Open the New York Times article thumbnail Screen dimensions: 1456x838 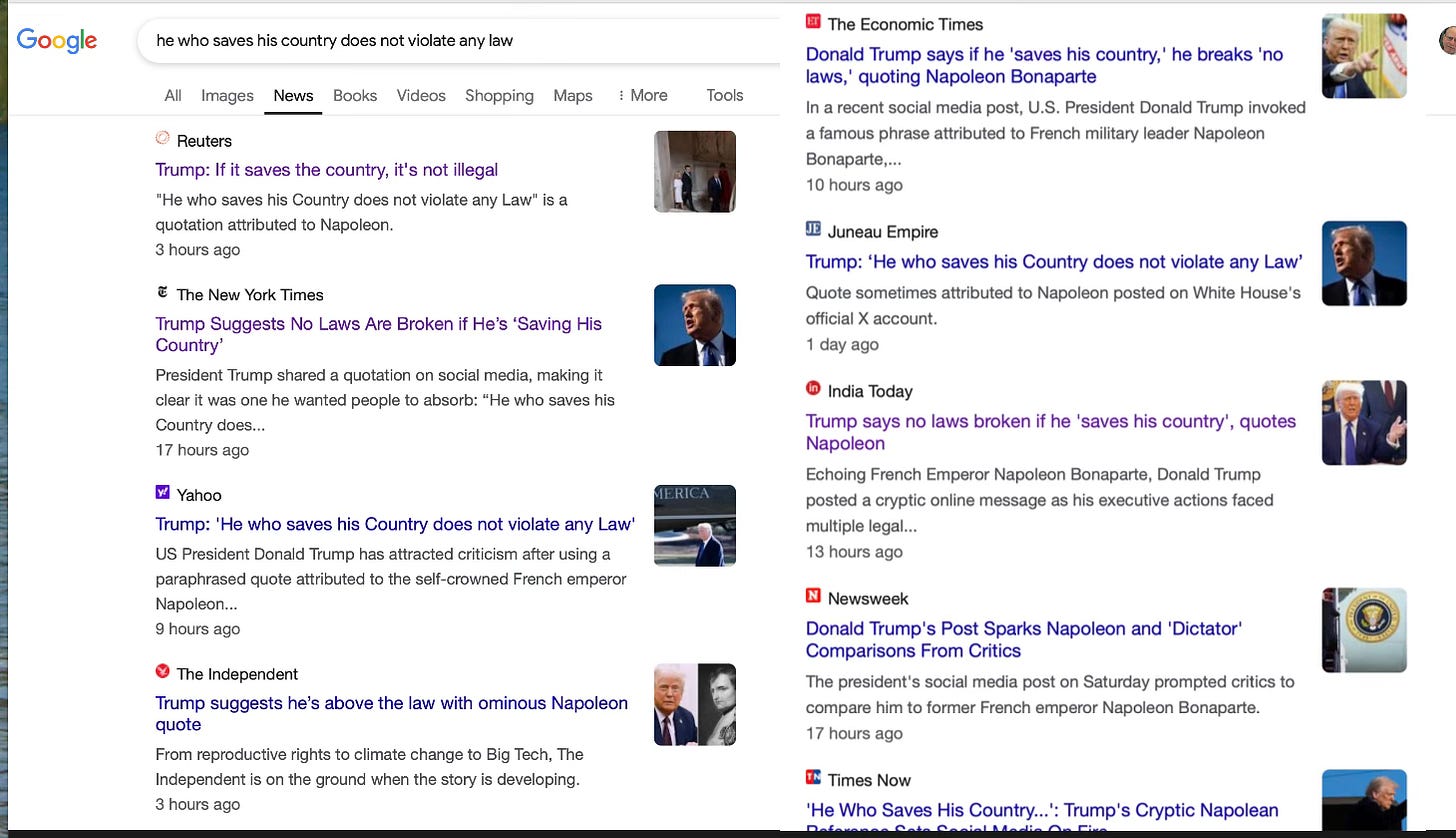pos(695,325)
